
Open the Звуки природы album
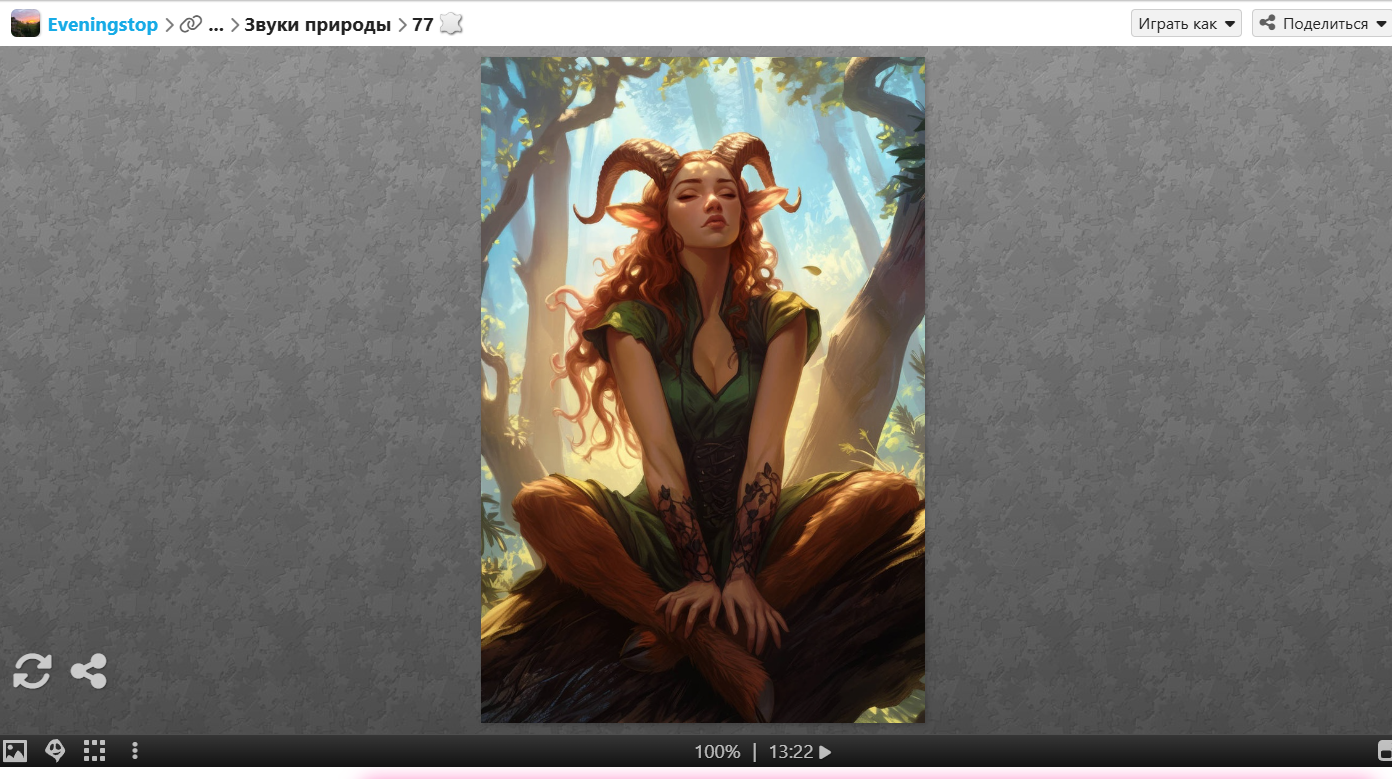pyautogui.click(x=317, y=25)
